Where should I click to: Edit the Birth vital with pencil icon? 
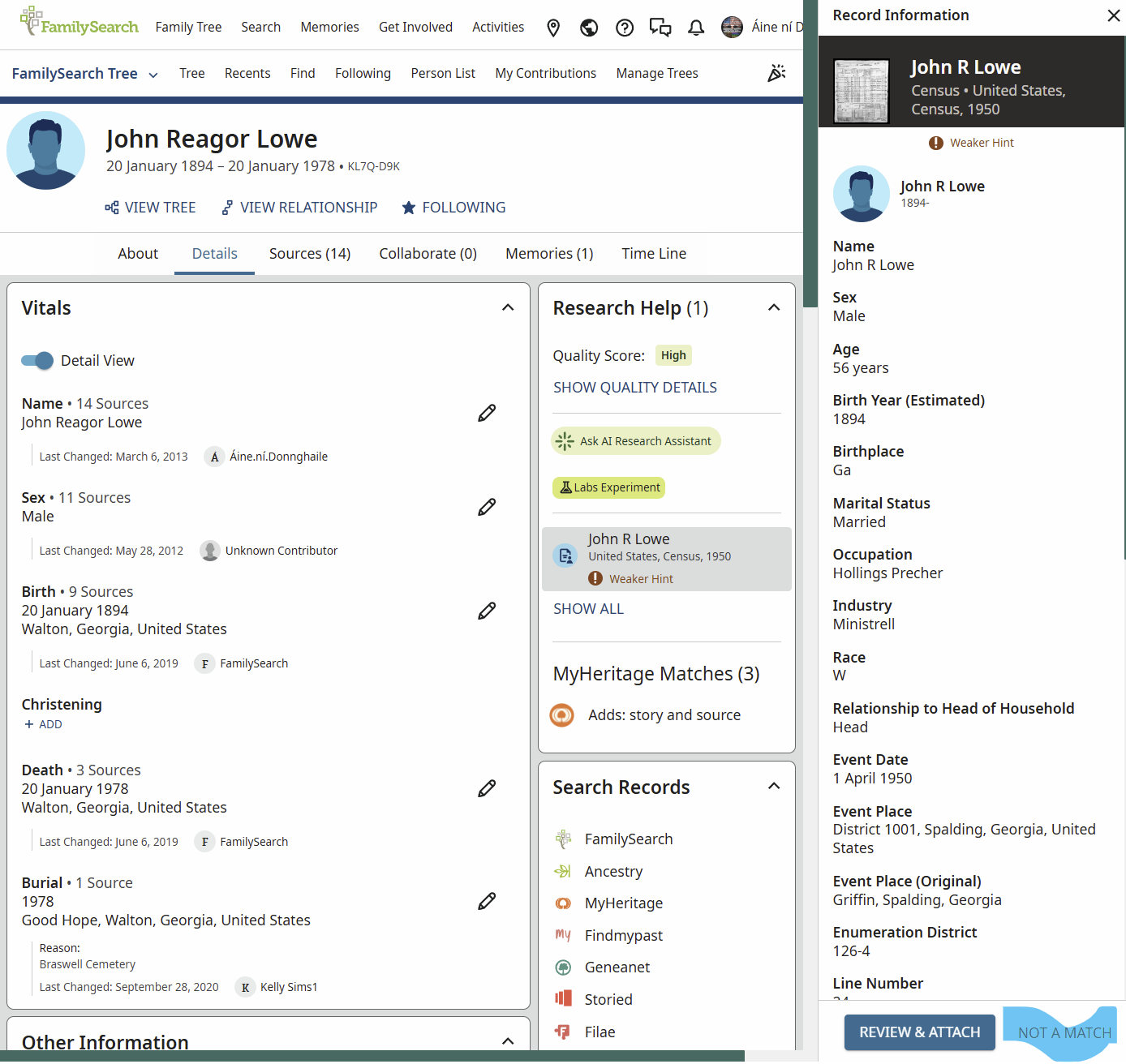coord(487,611)
